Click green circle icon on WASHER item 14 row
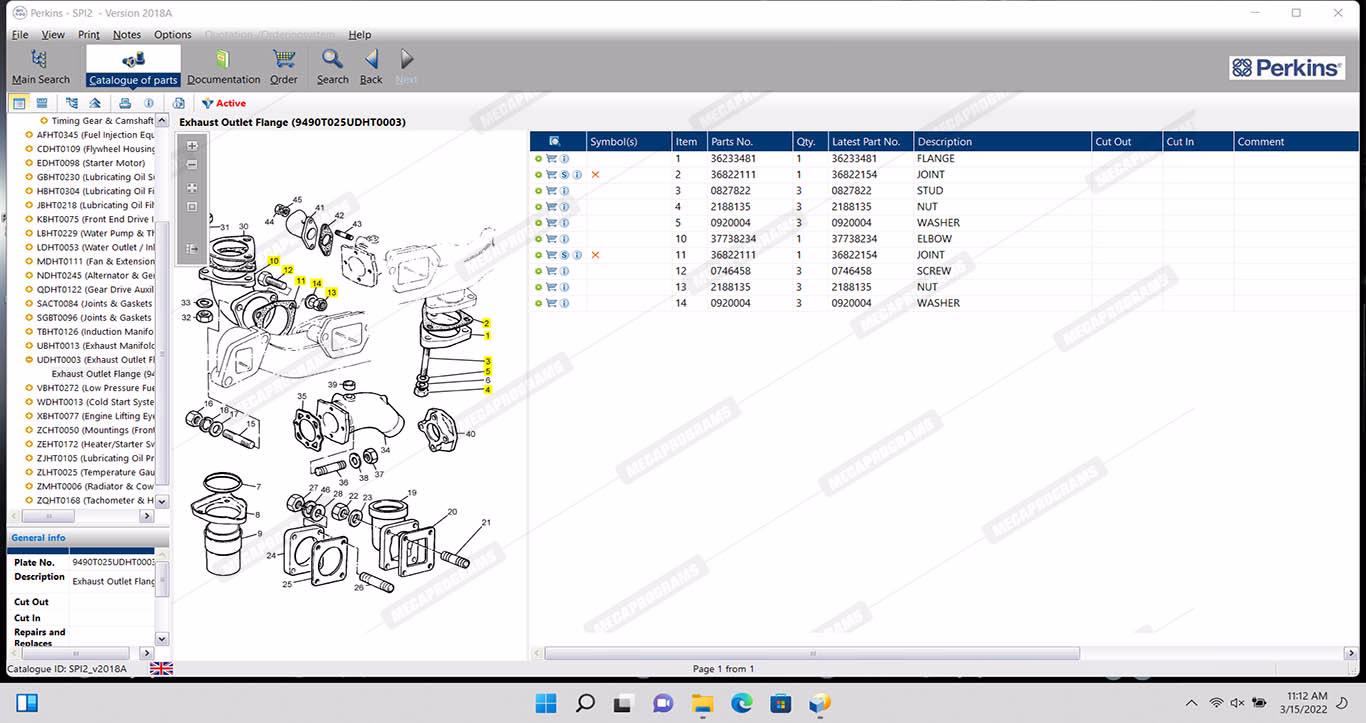This screenshot has height=723, width=1366. 538,303
